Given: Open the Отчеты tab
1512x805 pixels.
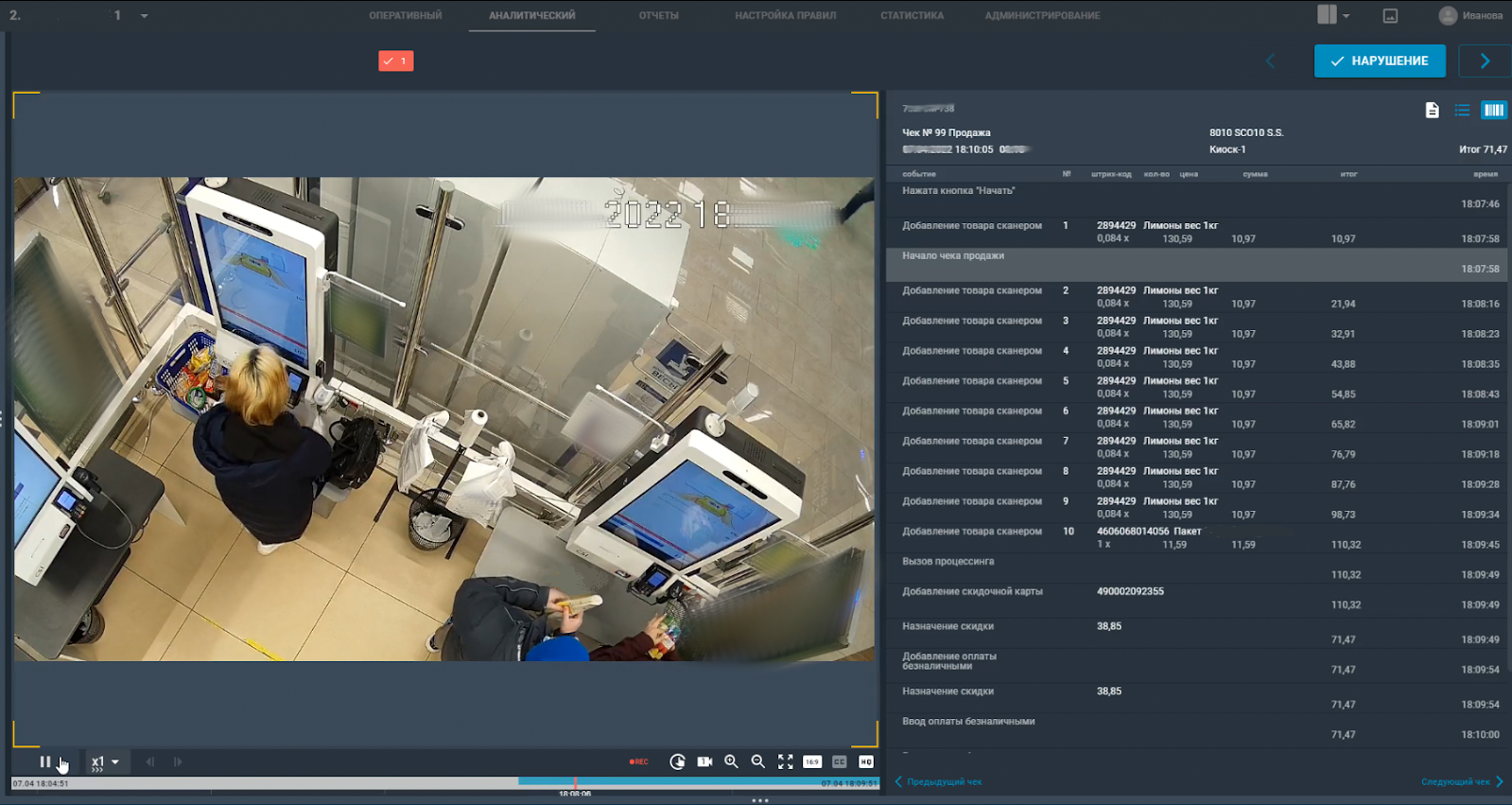Looking at the screenshot, I should pyautogui.click(x=658, y=15).
